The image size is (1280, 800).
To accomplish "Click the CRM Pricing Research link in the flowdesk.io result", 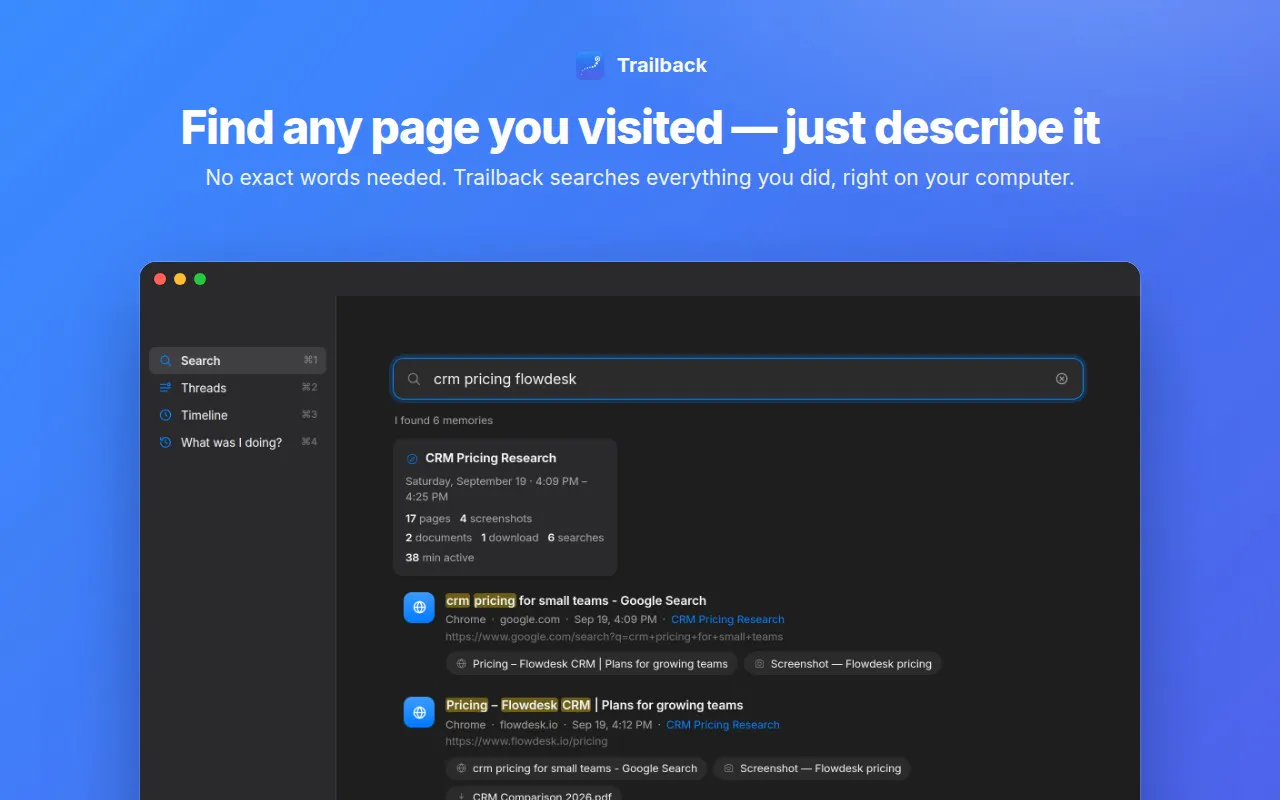I will point(723,725).
